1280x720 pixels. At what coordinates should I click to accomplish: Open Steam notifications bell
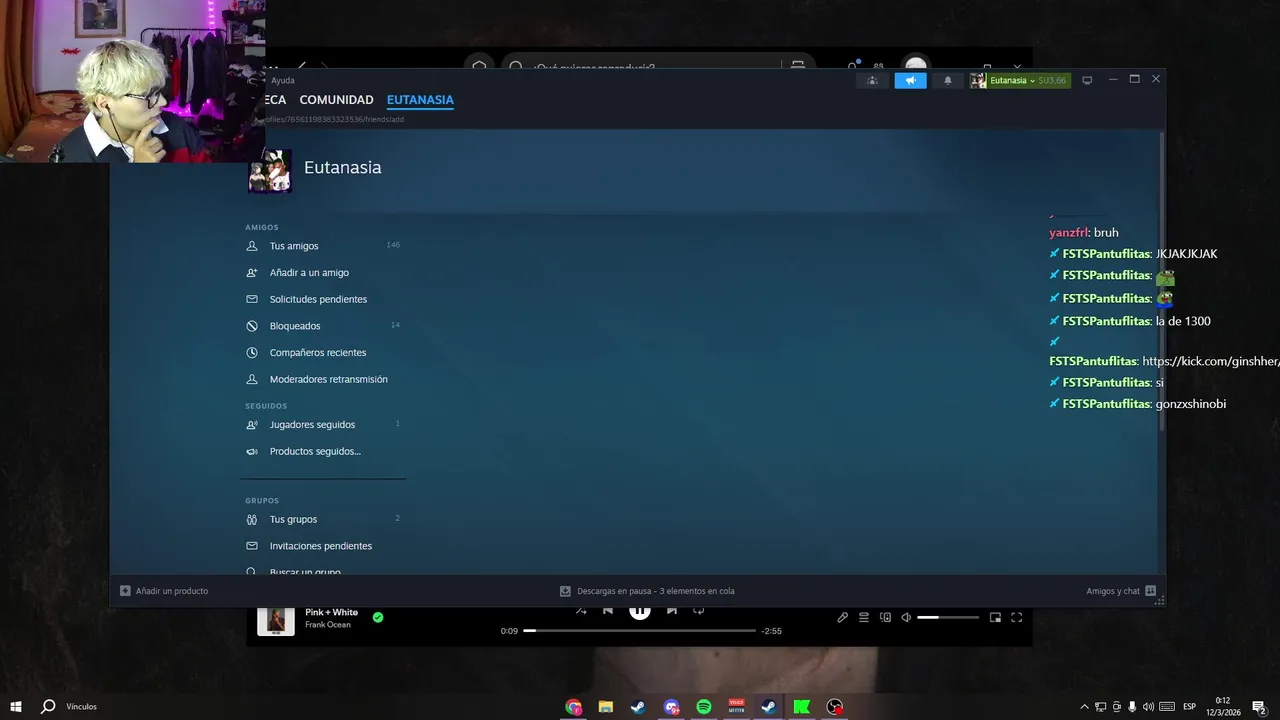[x=948, y=81]
